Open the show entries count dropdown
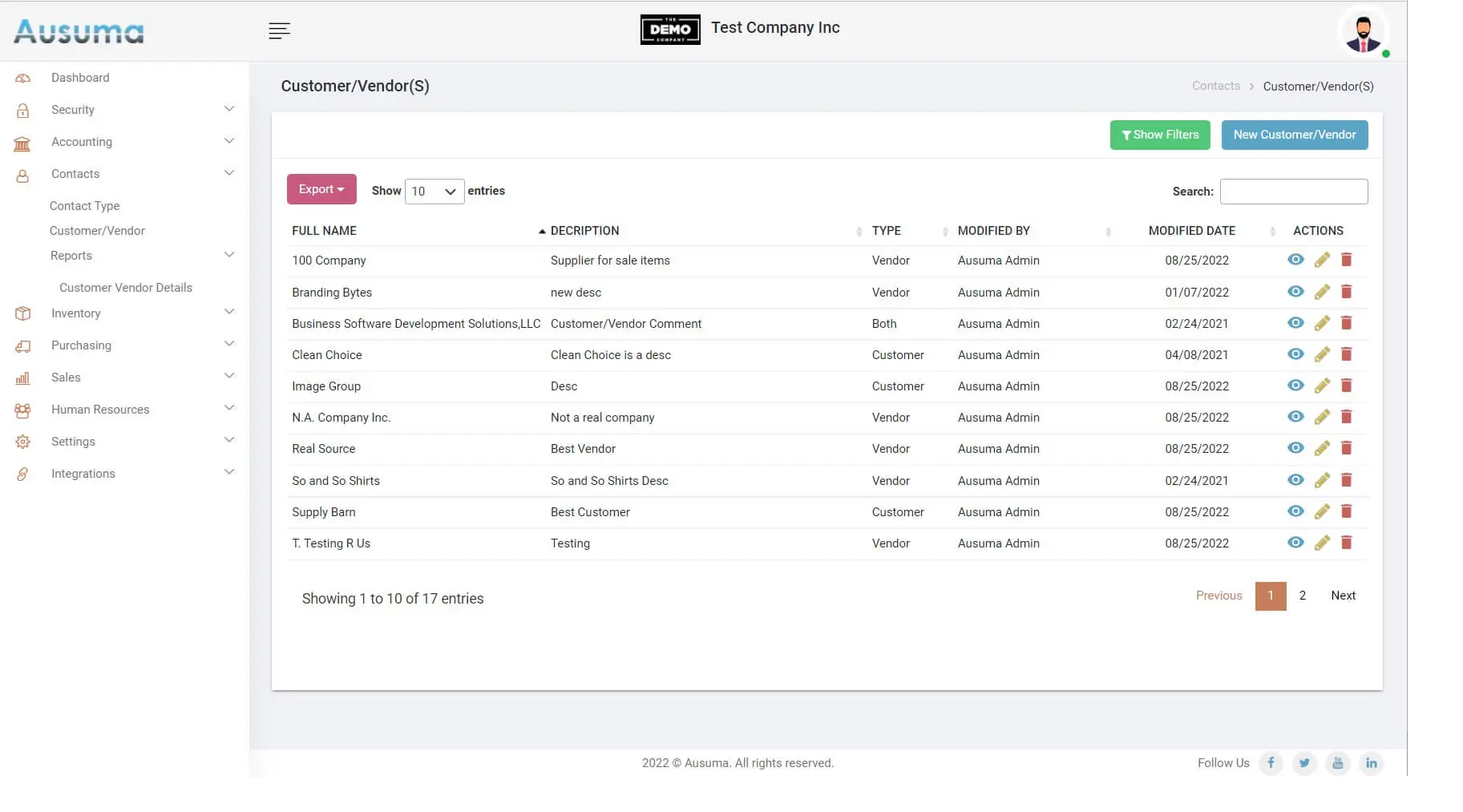This screenshot has height=812, width=1463. [x=434, y=192]
